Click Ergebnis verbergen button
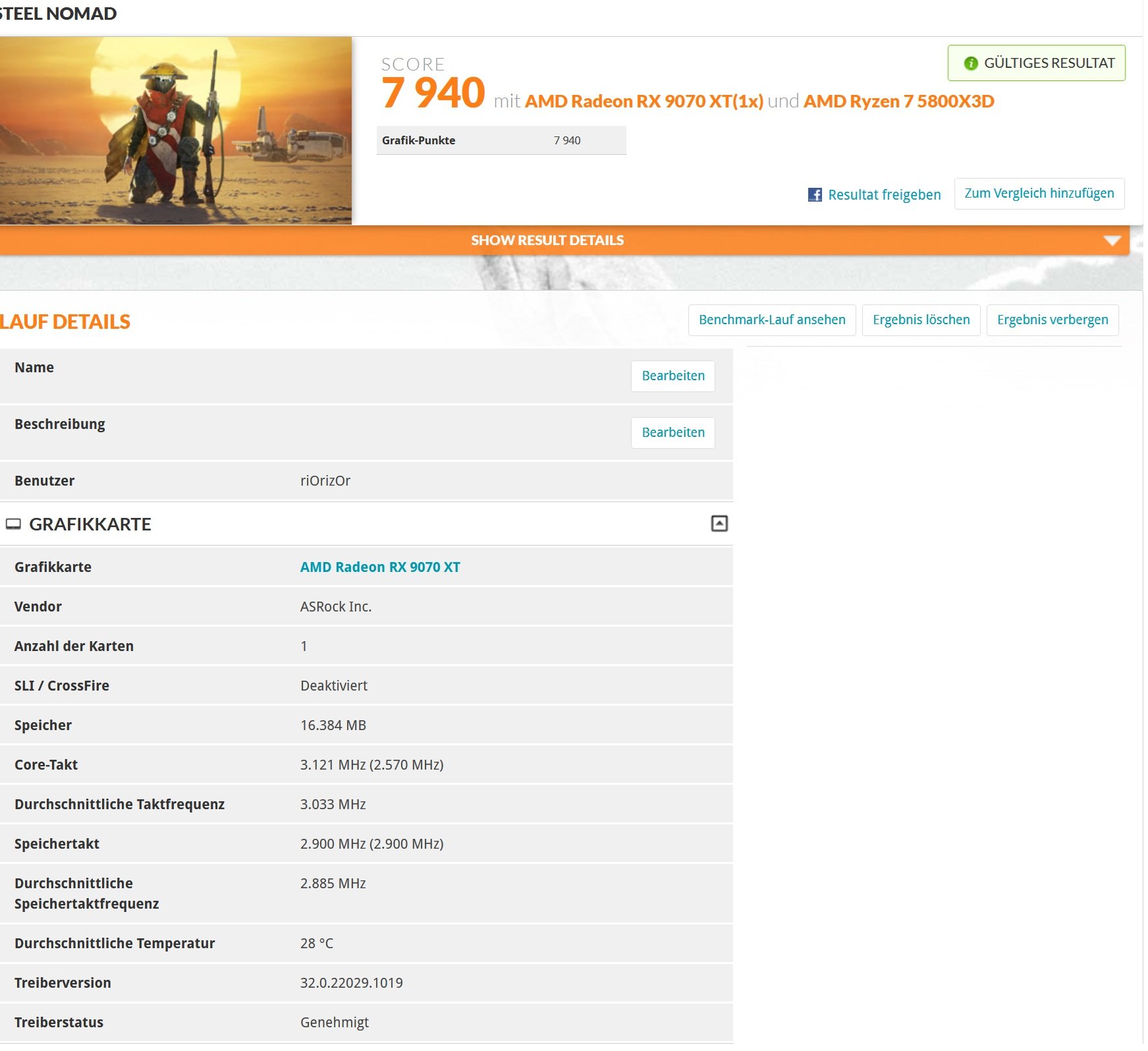1148x1051 pixels. 1052,320
